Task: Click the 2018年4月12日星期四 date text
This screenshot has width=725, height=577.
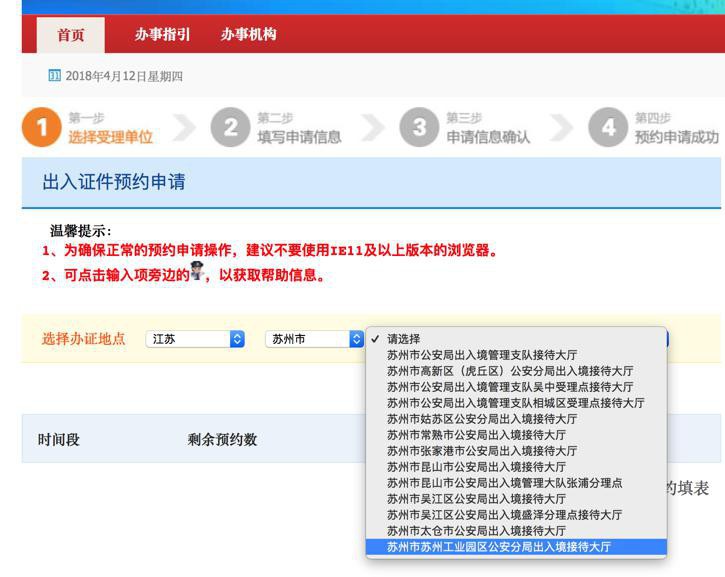Action: 124,76
